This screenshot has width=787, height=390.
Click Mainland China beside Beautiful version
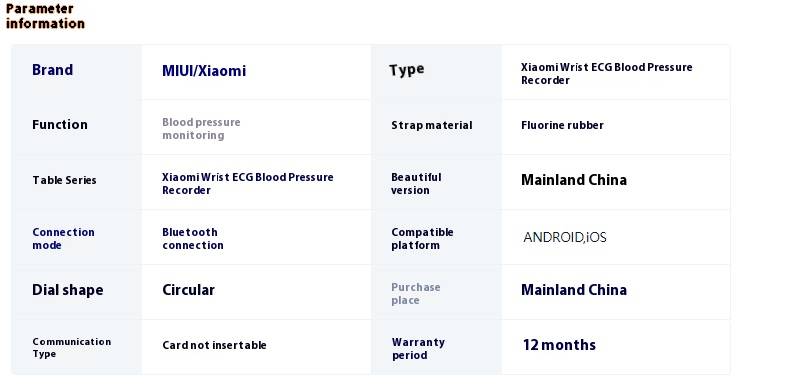(574, 180)
